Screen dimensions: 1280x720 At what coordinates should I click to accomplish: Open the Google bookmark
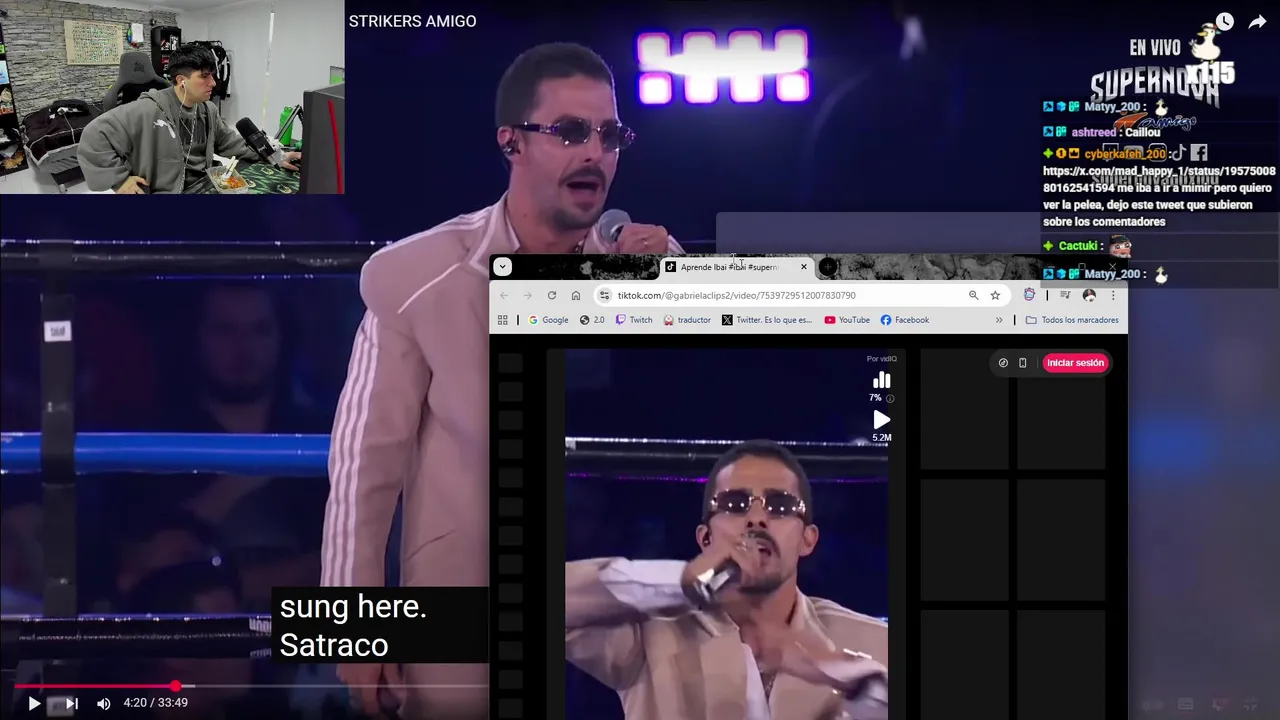click(x=548, y=320)
